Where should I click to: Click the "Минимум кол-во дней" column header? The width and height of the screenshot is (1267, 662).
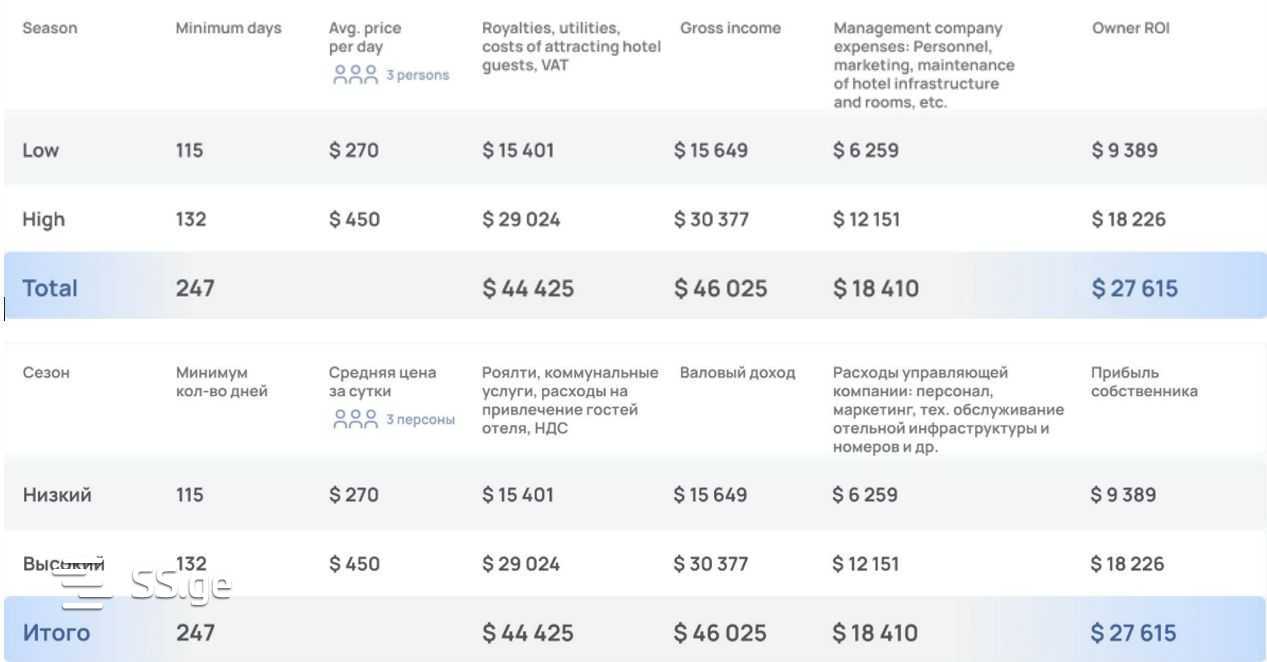coord(221,382)
